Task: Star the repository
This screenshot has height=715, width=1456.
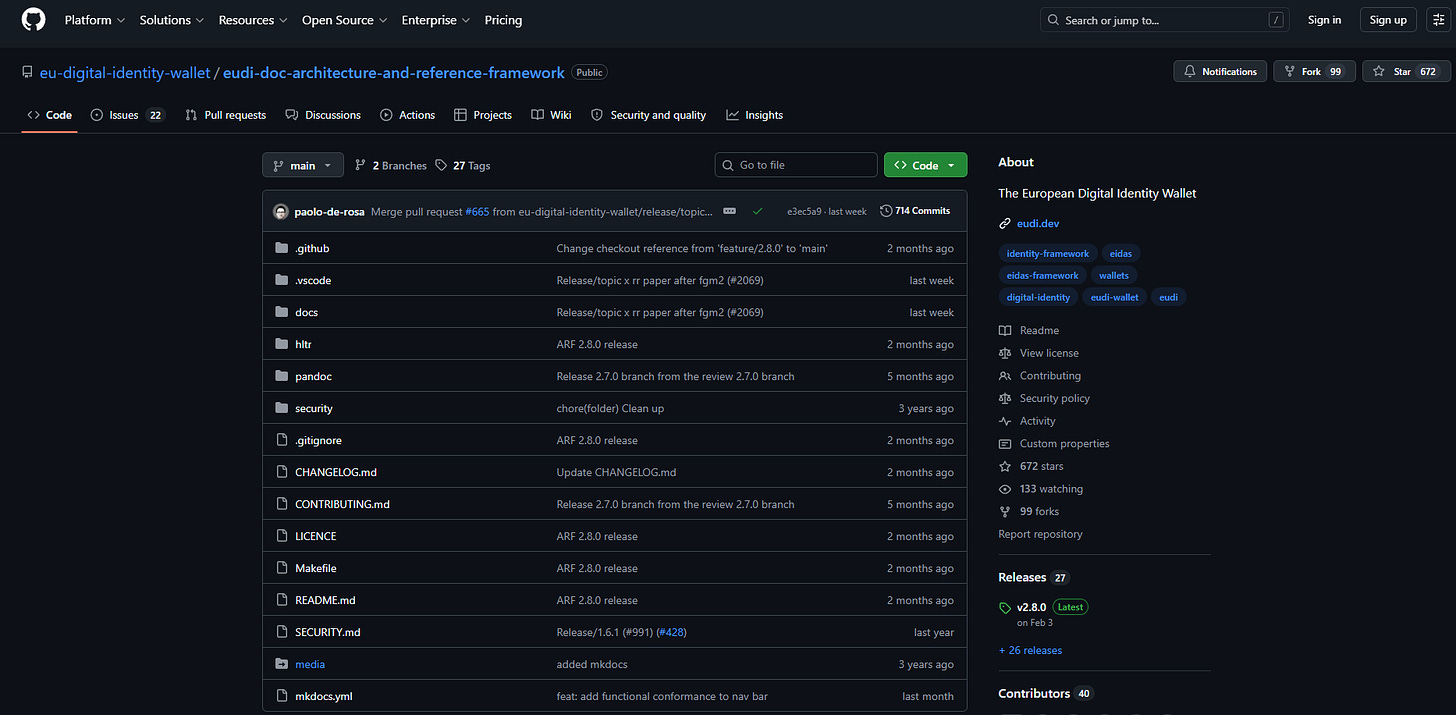Action: coord(1405,72)
